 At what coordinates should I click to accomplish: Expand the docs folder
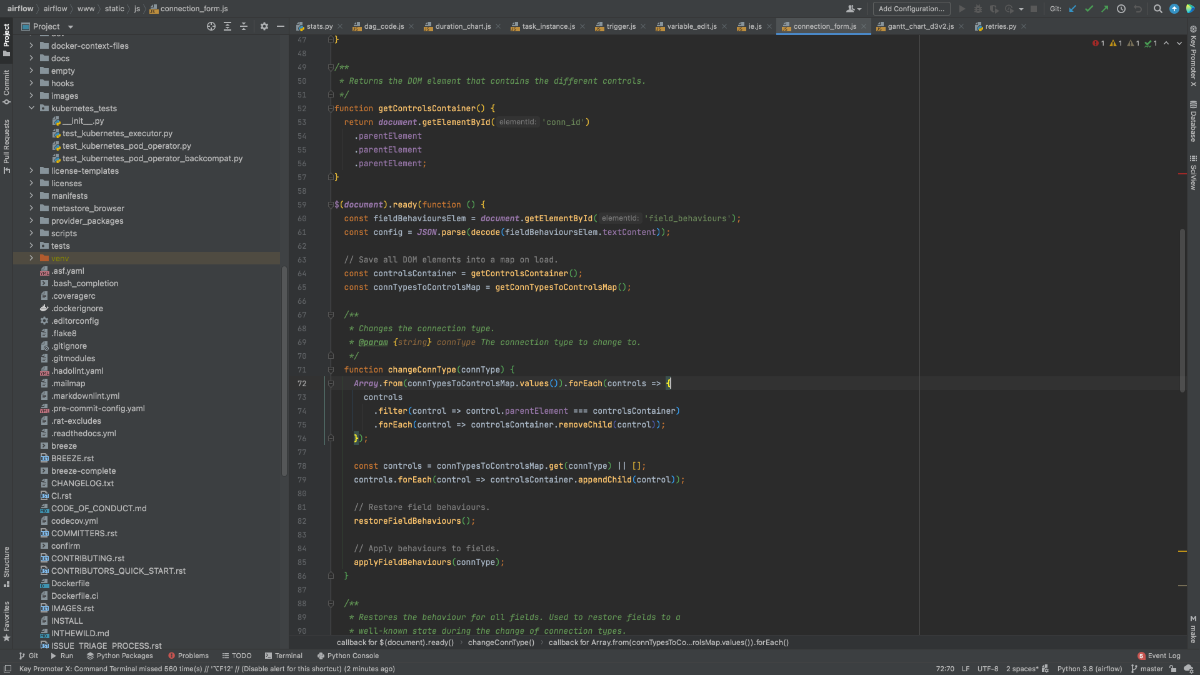click(x=31, y=58)
